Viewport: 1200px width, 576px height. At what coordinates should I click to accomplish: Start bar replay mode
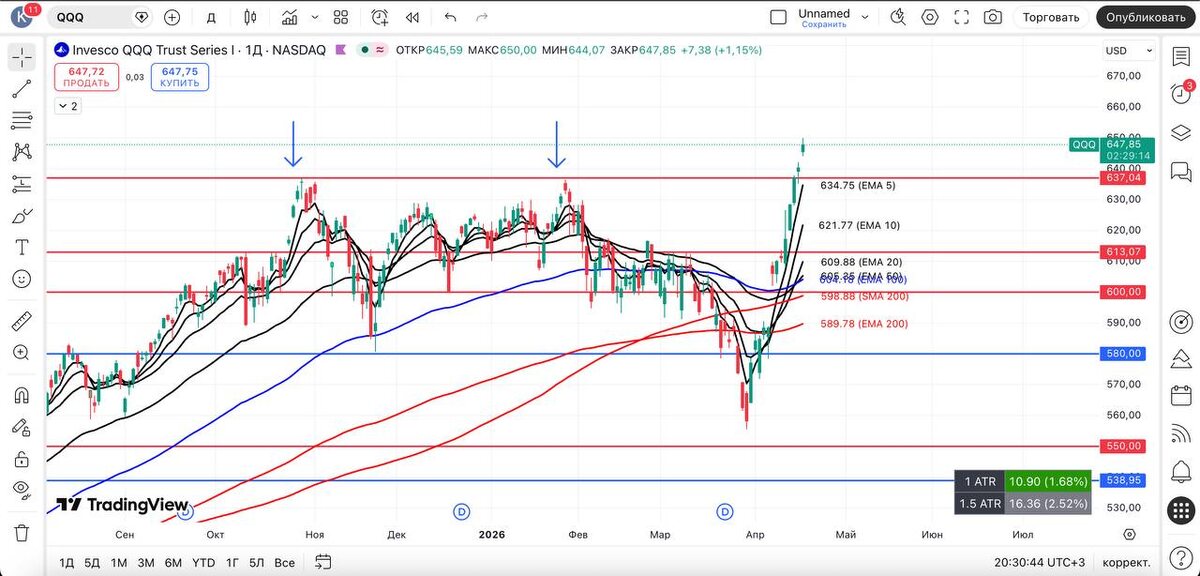click(412, 17)
